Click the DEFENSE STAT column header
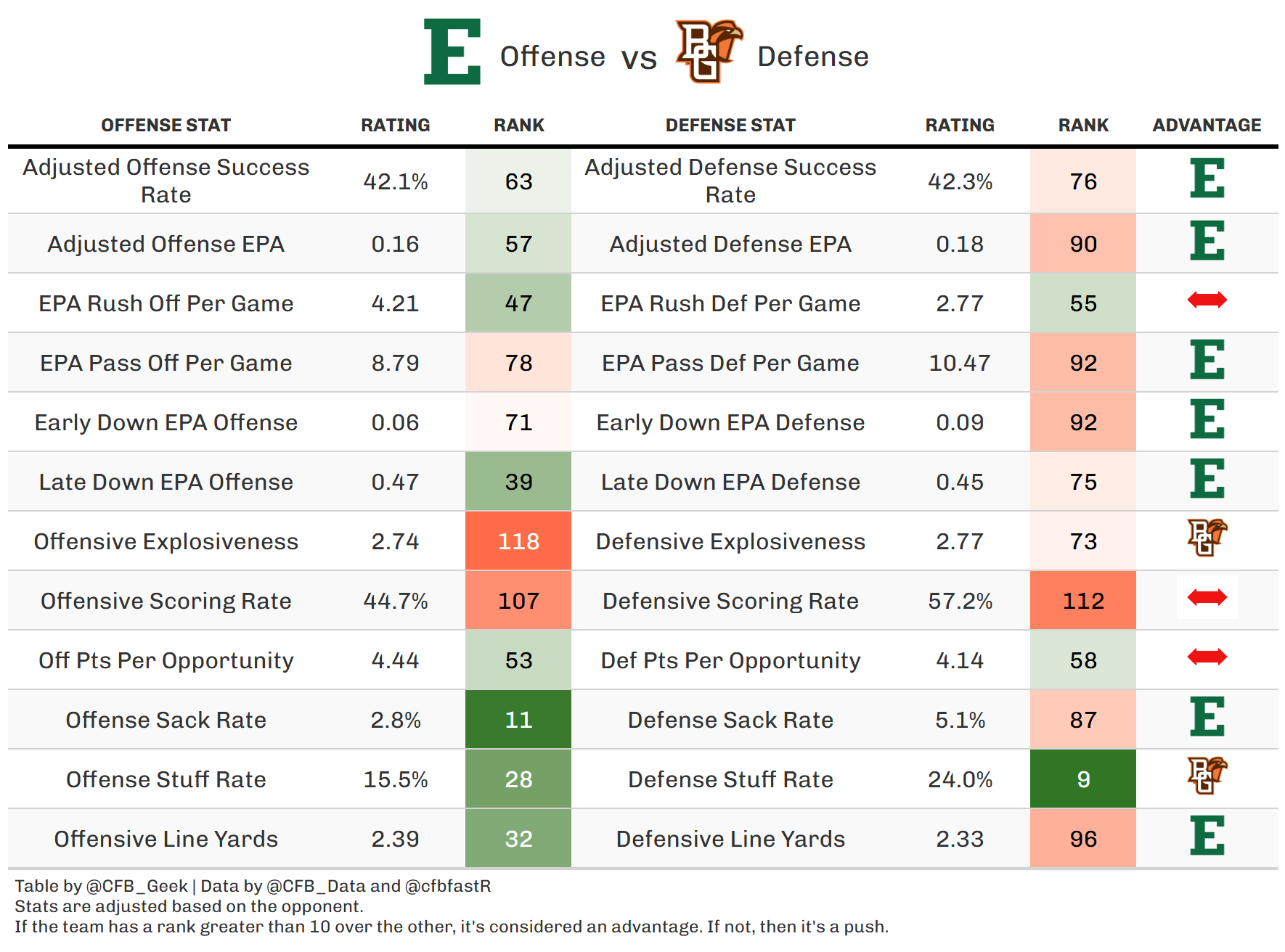The width and height of the screenshot is (1285, 952). coord(730,126)
